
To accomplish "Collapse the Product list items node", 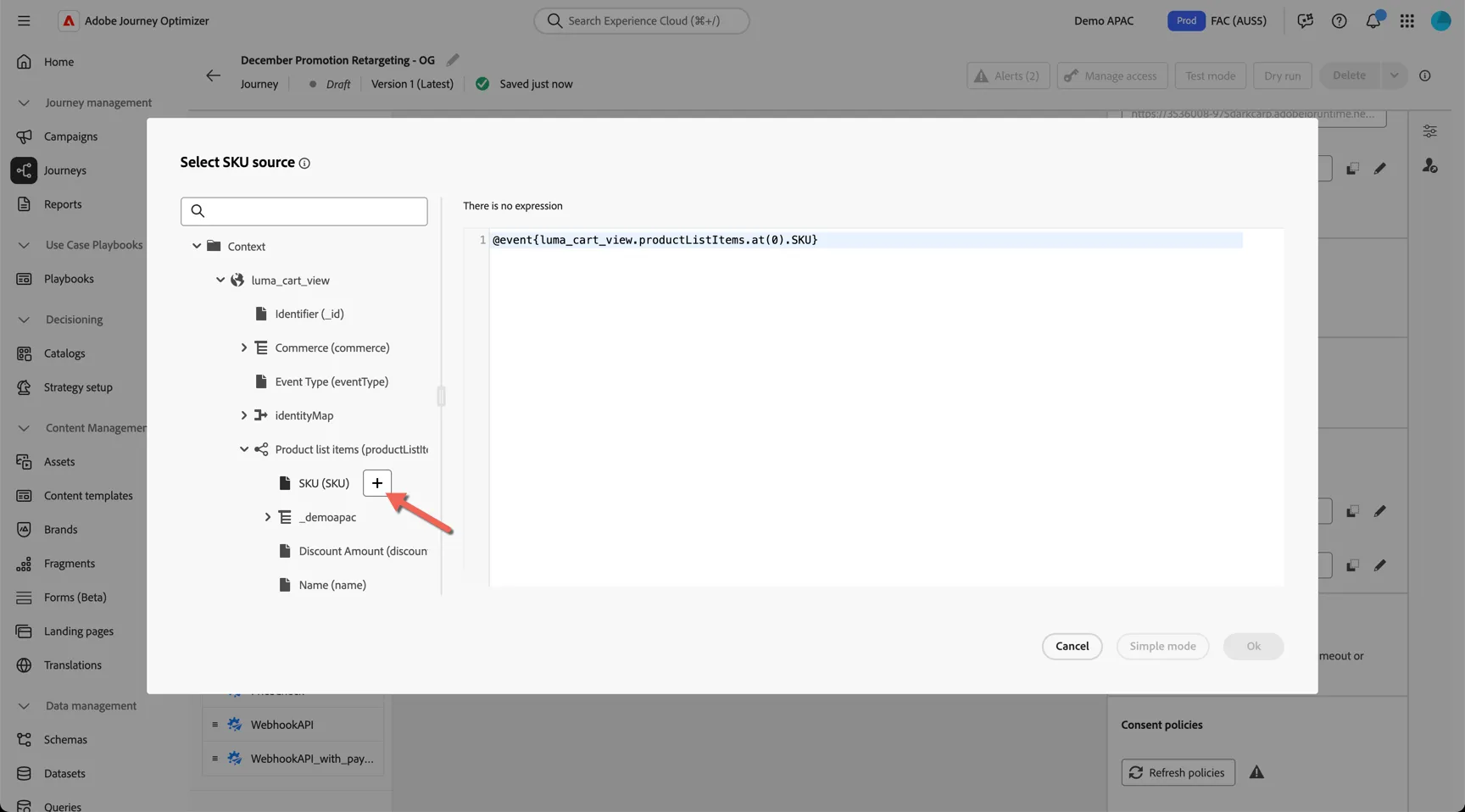I will [244, 449].
